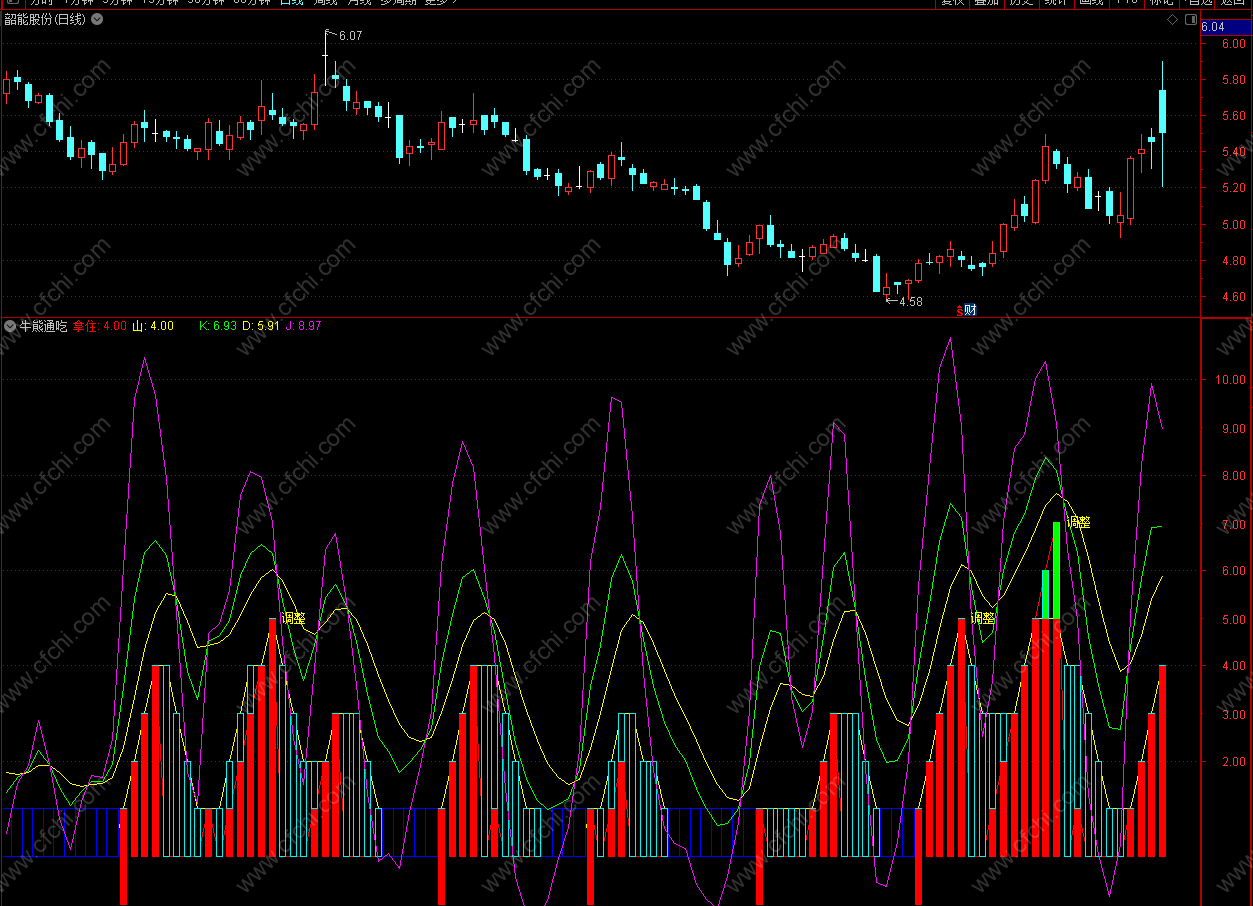Click the 4.58 low price marker
The height and width of the screenshot is (906, 1253).
(910, 301)
